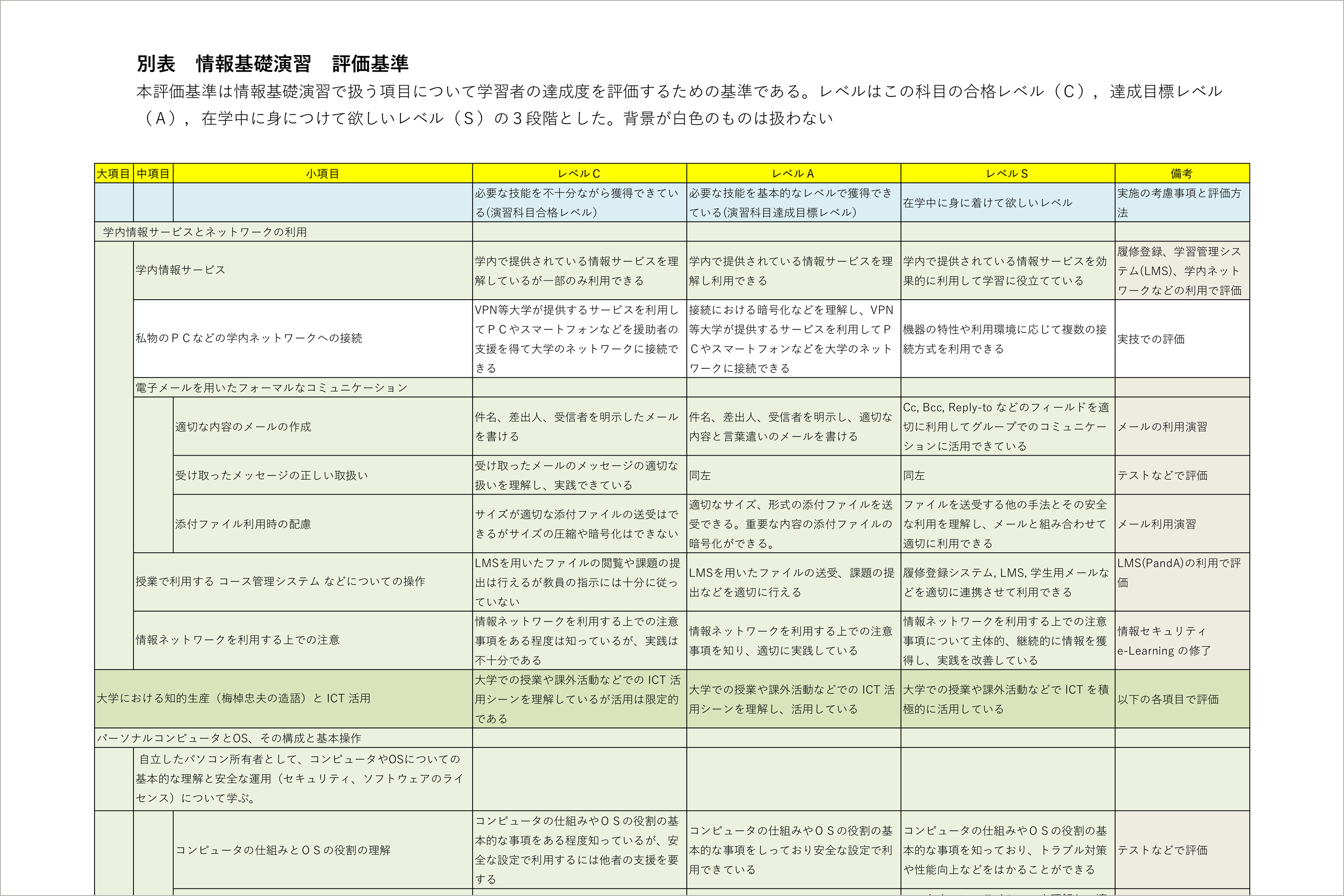1344x896 pixels.
Task: Select the 大項目 header cell
Action: pyautogui.click(x=114, y=173)
